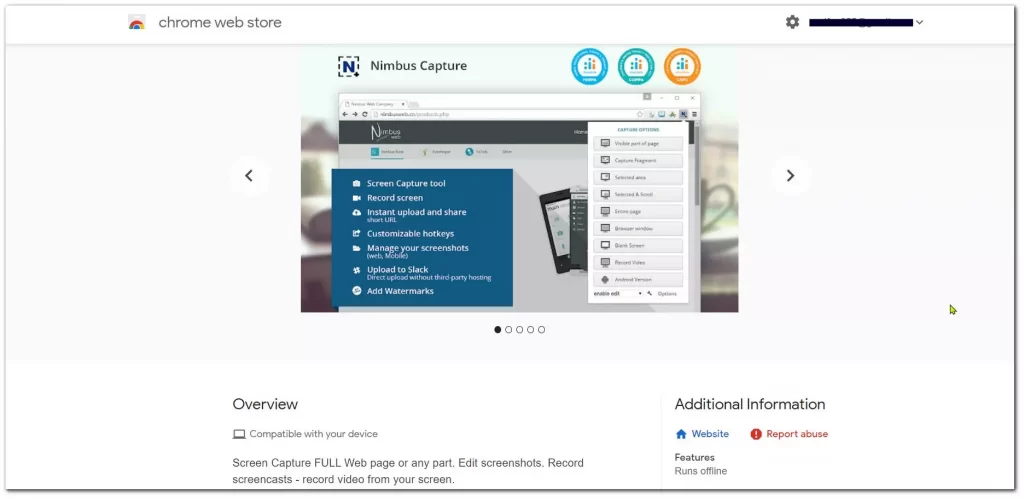The image size is (1024, 499).
Task: Click the house icon beside Website
Action: coord(681,434)
